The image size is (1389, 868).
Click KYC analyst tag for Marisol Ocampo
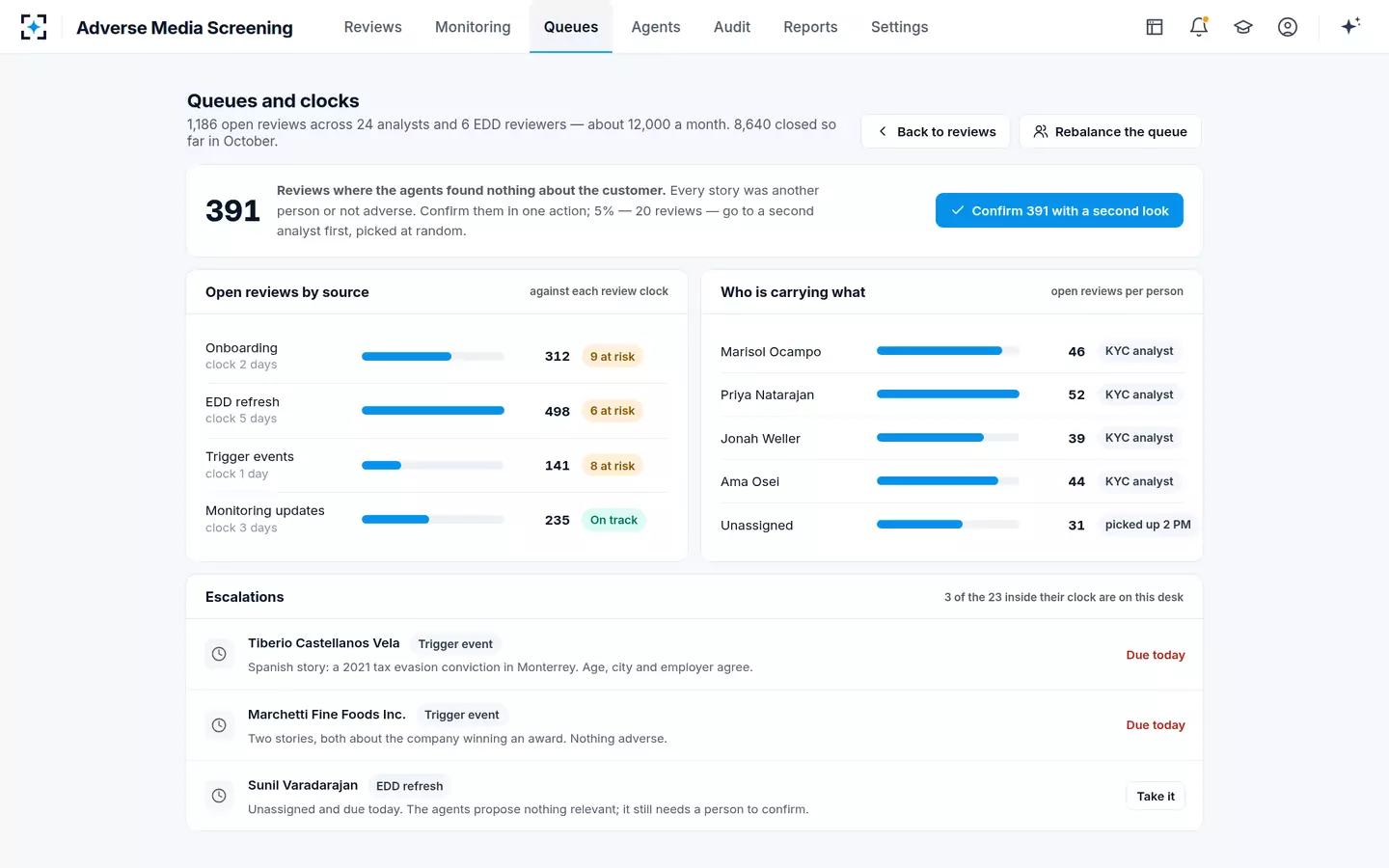pyautogui.click(x=1139, y=351)
